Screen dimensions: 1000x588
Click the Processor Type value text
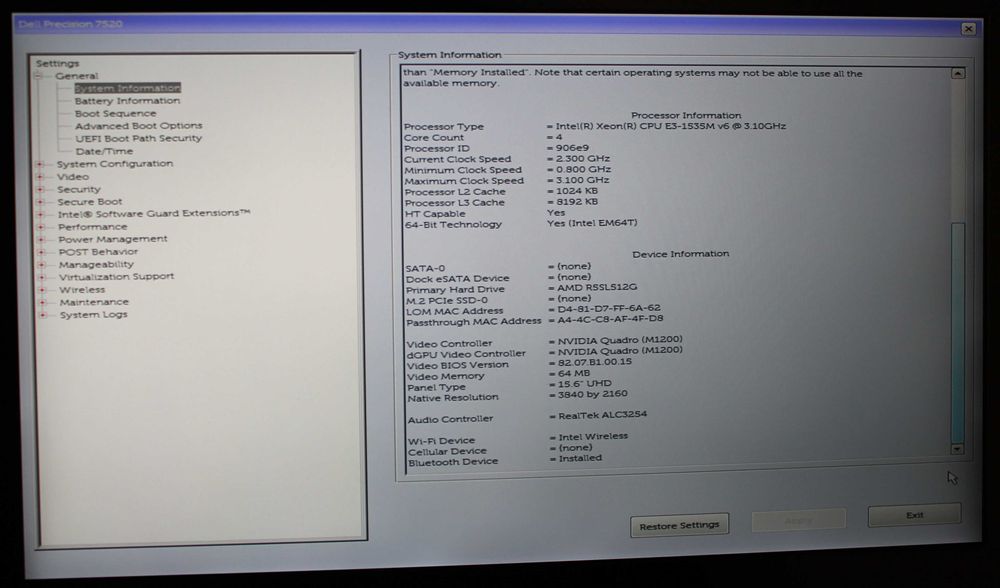(670, 126)
